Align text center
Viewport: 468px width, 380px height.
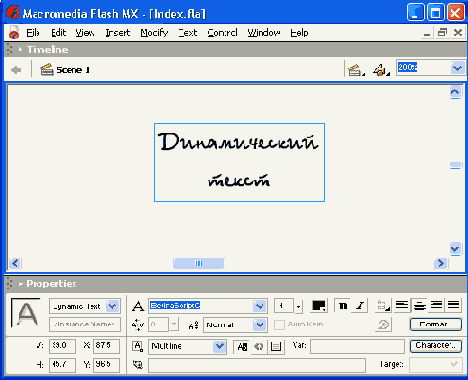(419, 305)
